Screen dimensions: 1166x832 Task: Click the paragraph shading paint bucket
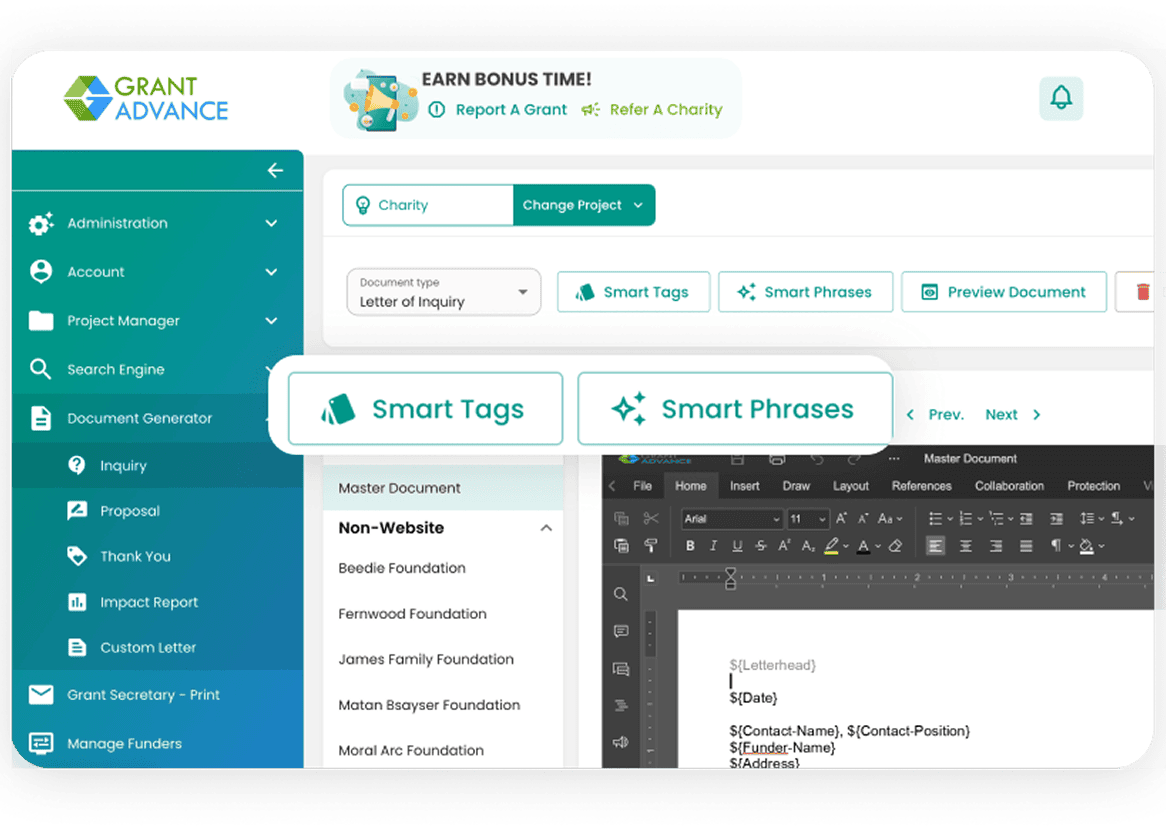tap(1086, 546)
